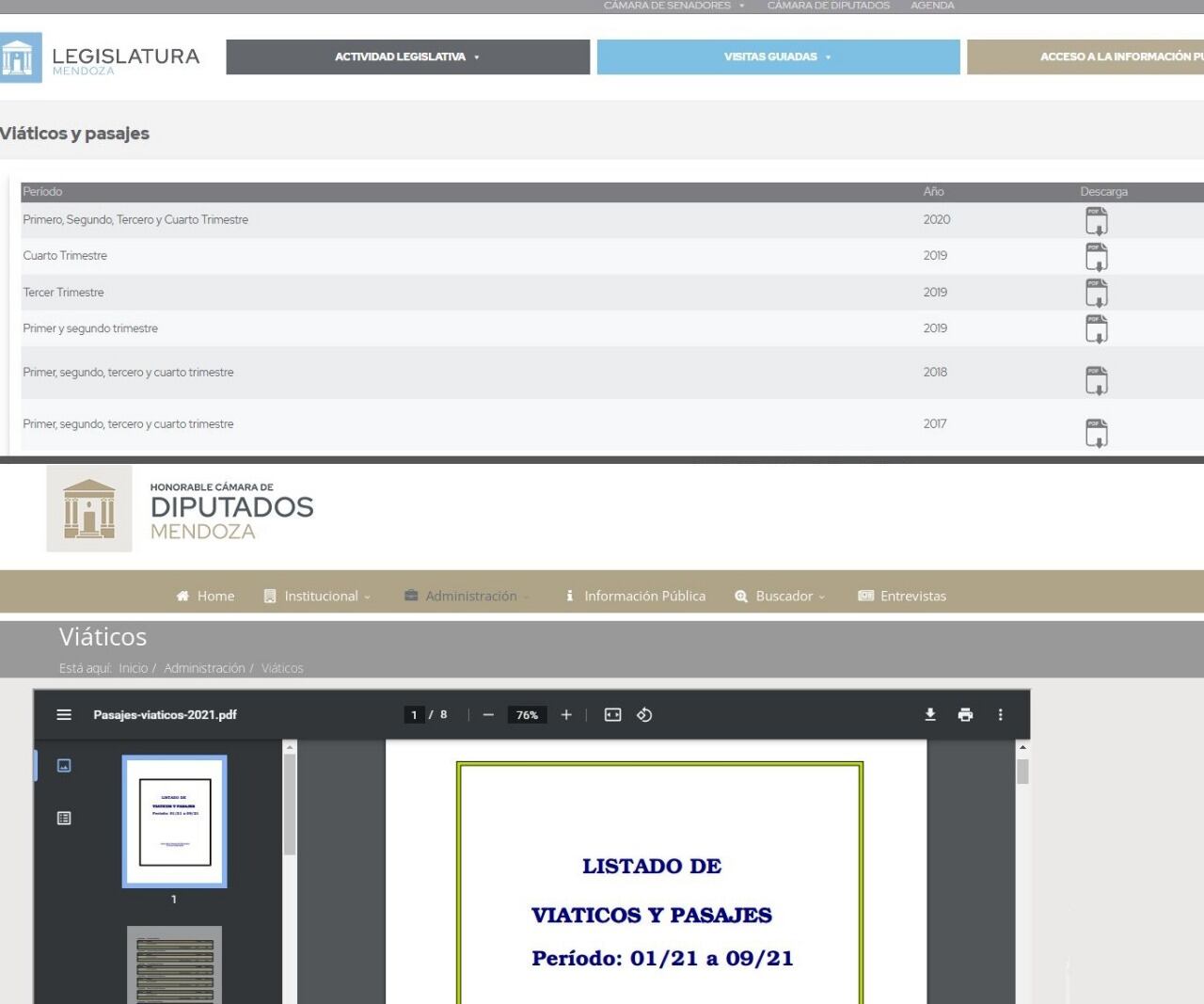Viewport: 1204px width, 1004px height.
Task: Click the Viáticos breadcrumb link
Action: click(282, 668)
